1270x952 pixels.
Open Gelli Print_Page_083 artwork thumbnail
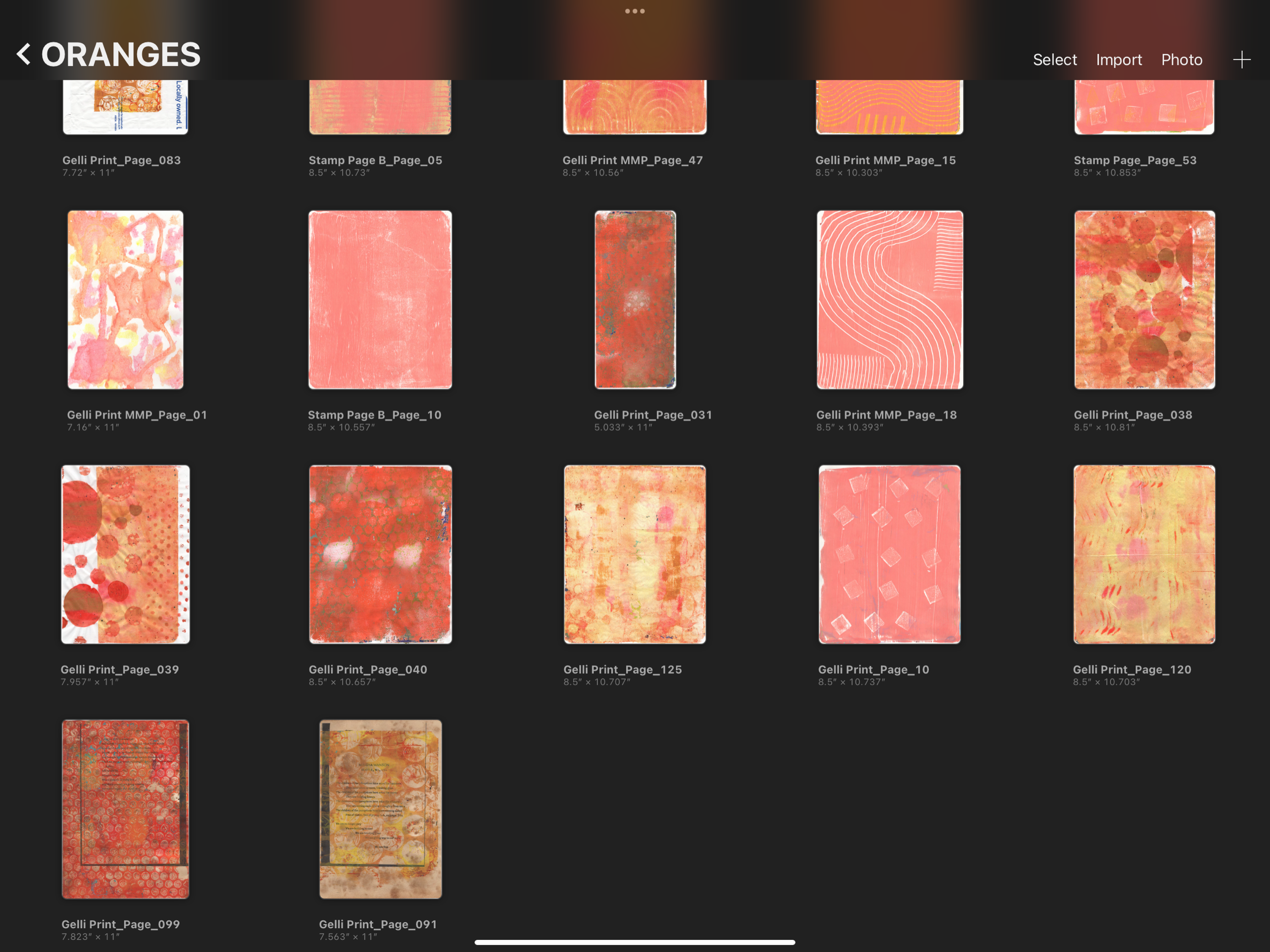coord(125,107)
